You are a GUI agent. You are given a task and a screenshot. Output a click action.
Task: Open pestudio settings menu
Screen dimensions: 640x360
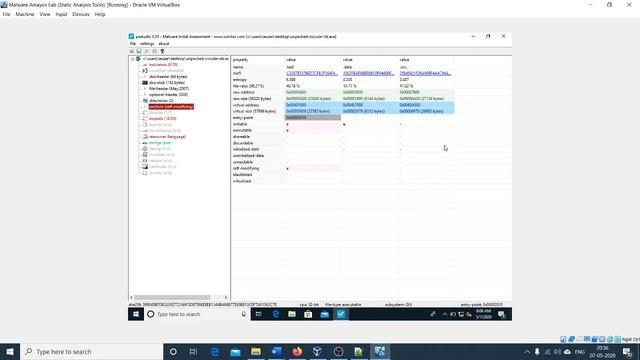point(147,44)
